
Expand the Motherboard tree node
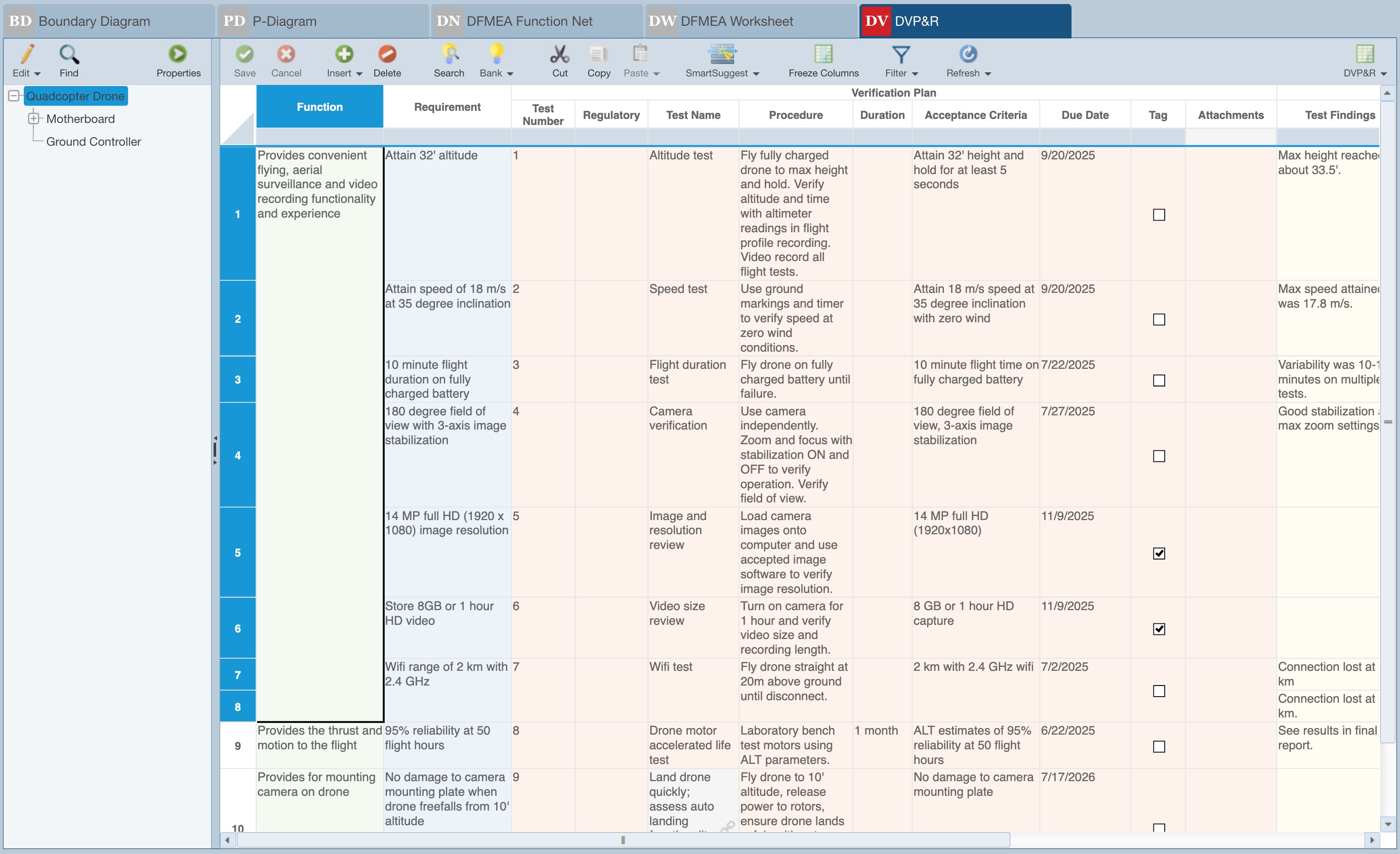tap(34, 119)
